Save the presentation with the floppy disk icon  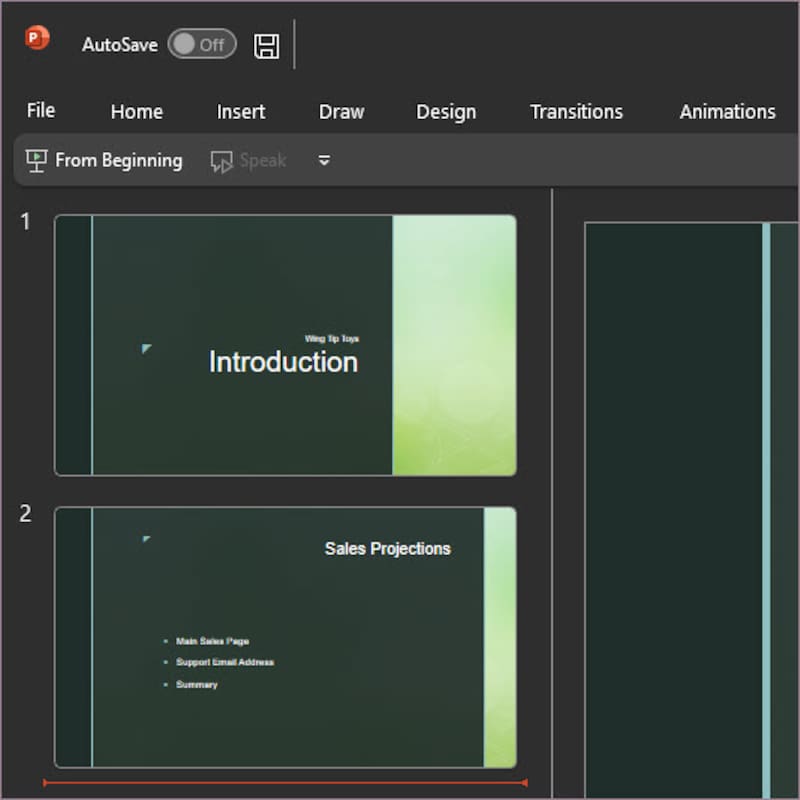pyautogui.click(x=266, y=45)
